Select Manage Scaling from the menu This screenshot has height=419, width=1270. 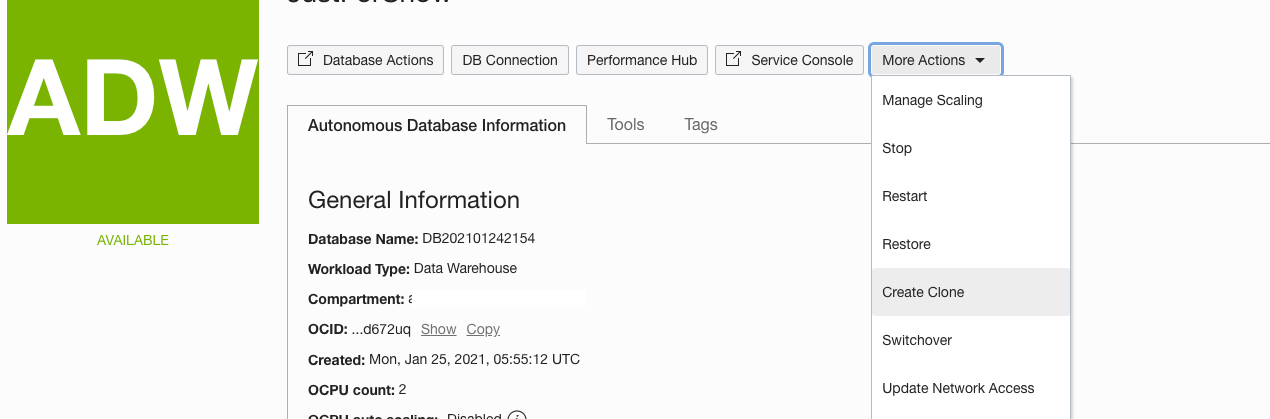(x=932, y=100)
